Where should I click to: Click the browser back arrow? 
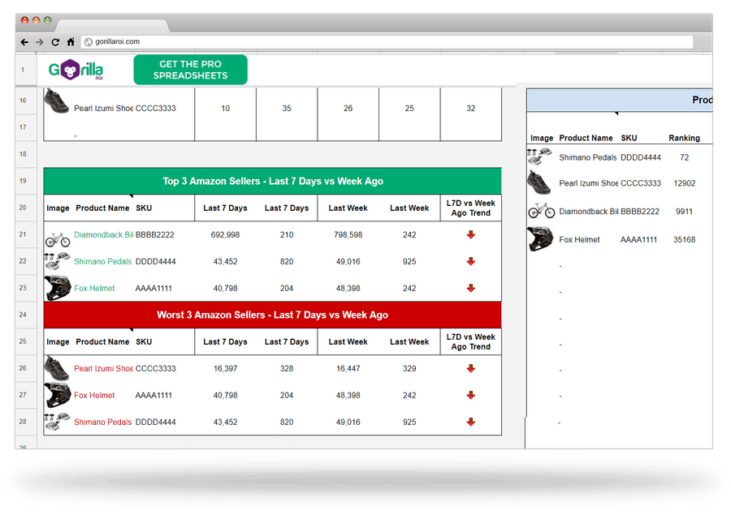(24, 42)
